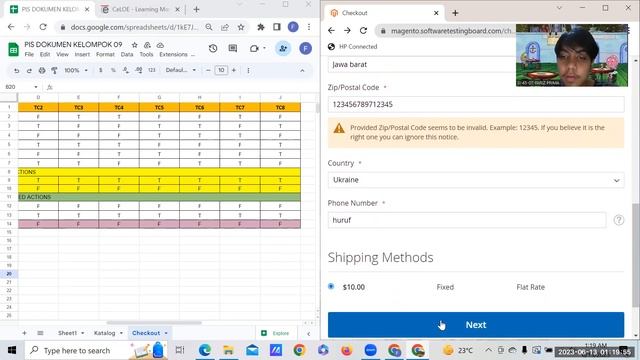Screen dimensions: 640x360
Task: Open the Format menu
Action: (x=105, y=54)
